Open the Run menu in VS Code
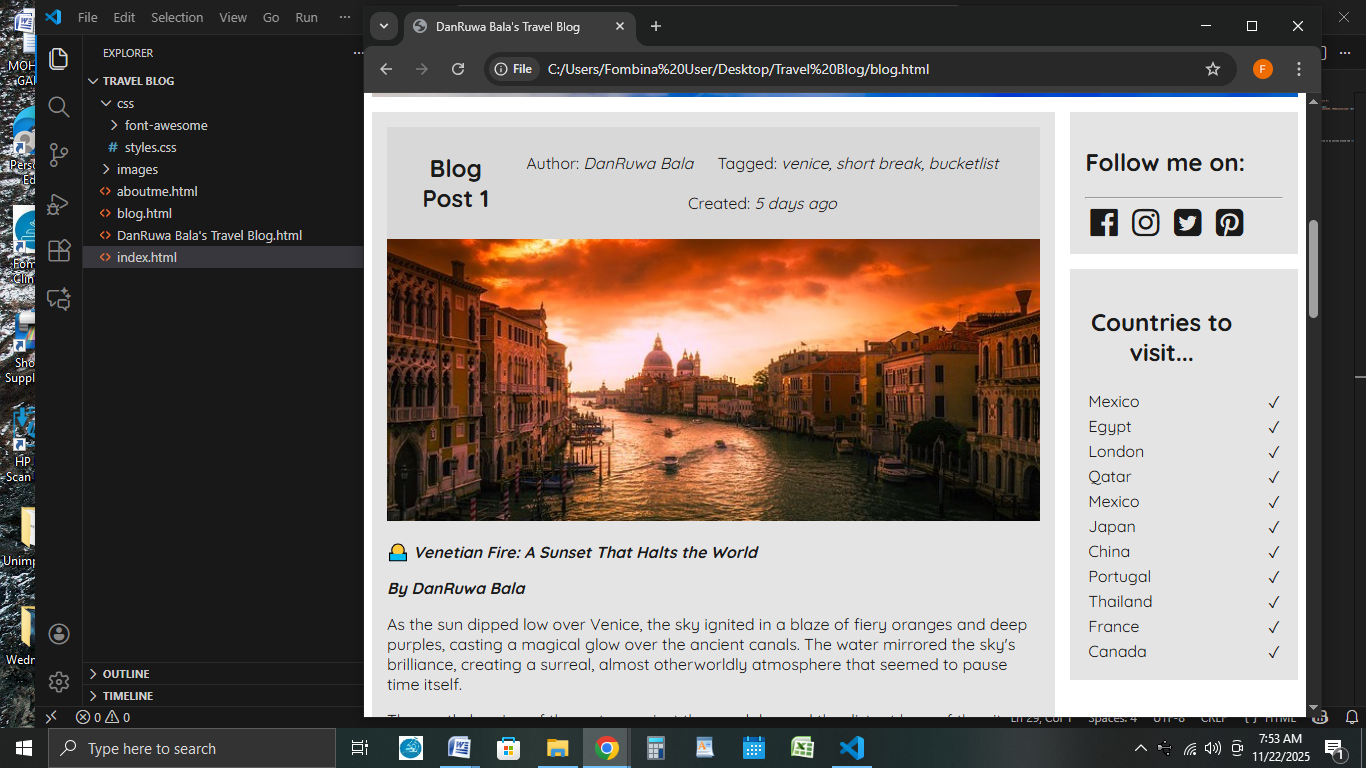This screenshot has height=768, width=1366. click(306, 17)
